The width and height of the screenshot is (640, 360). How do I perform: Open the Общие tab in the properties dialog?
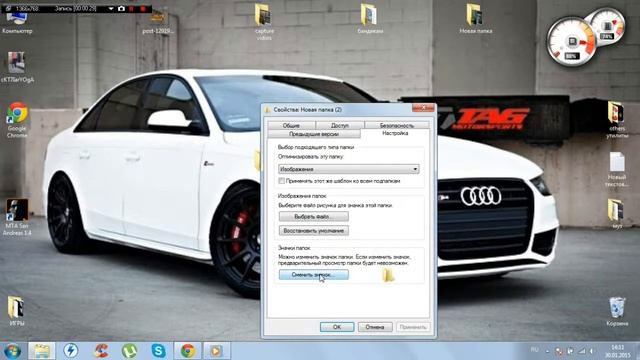(291, 125)
